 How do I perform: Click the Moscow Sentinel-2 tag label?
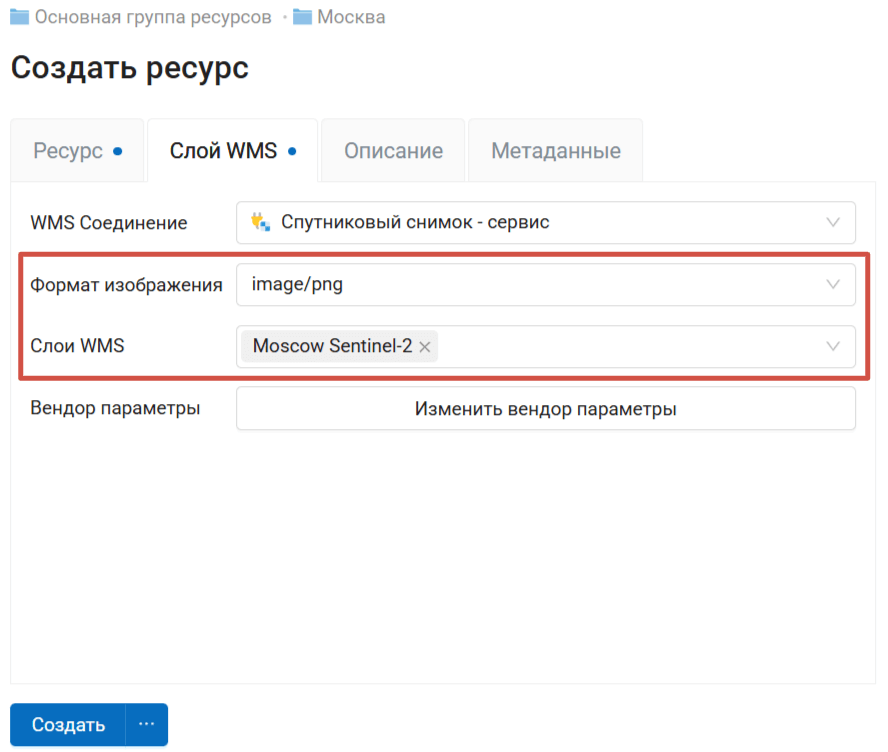(x=332, y=347)
